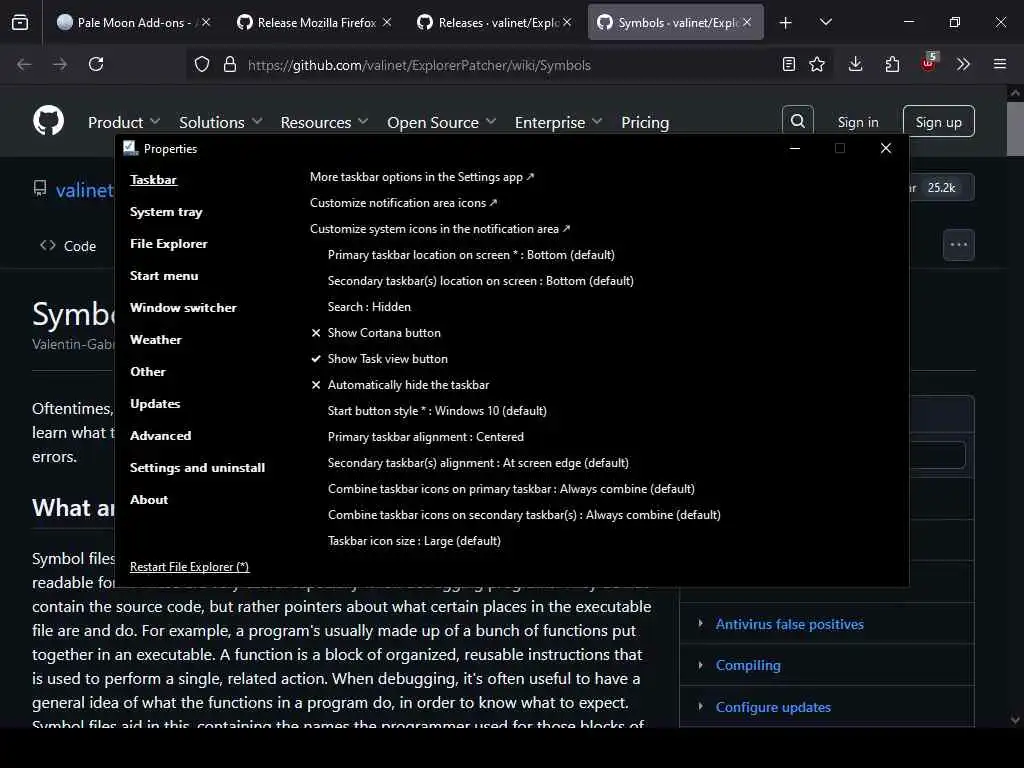Select the Weather section

point(155,340)
